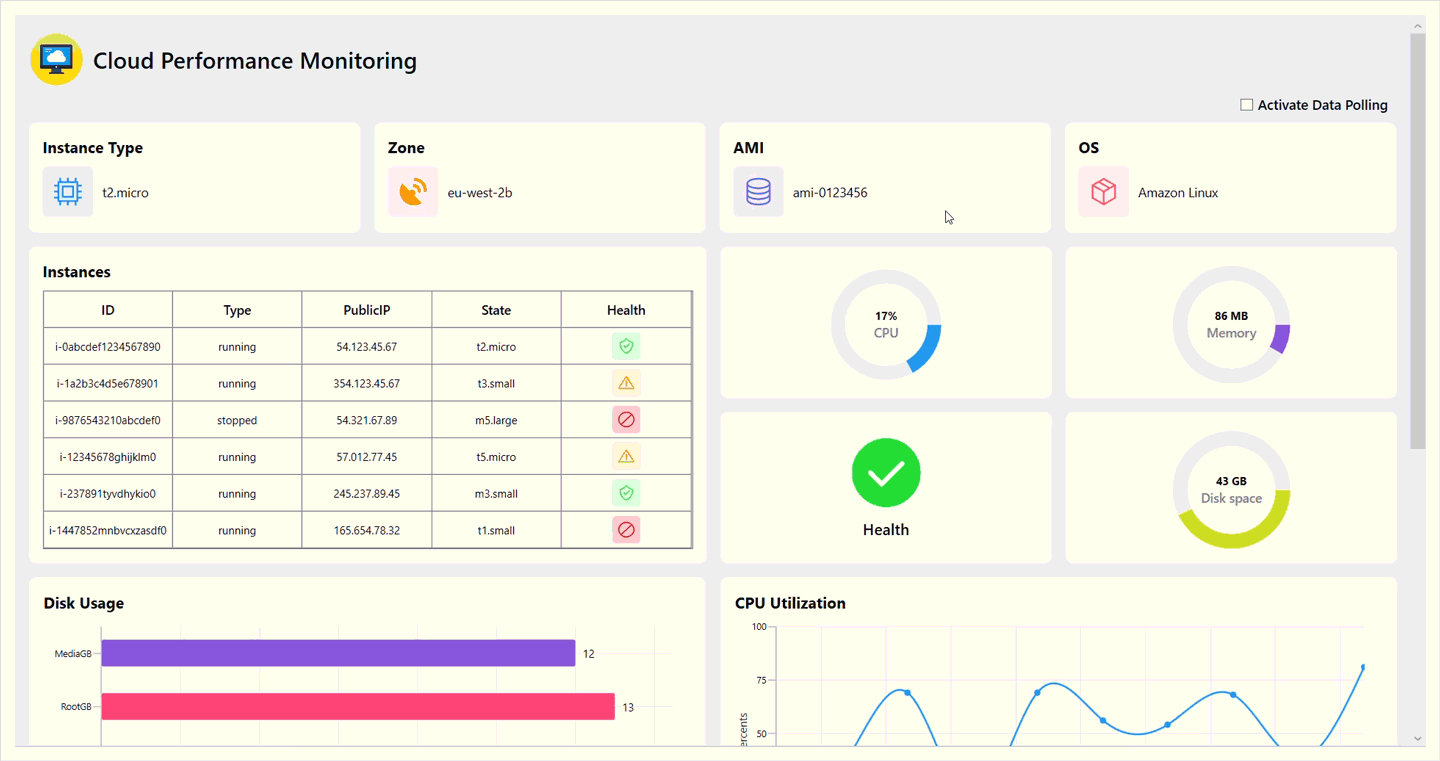Click the scroll down arrow of scrollbar
This screenshot has height=761, width=1440.
point(1418,739)
